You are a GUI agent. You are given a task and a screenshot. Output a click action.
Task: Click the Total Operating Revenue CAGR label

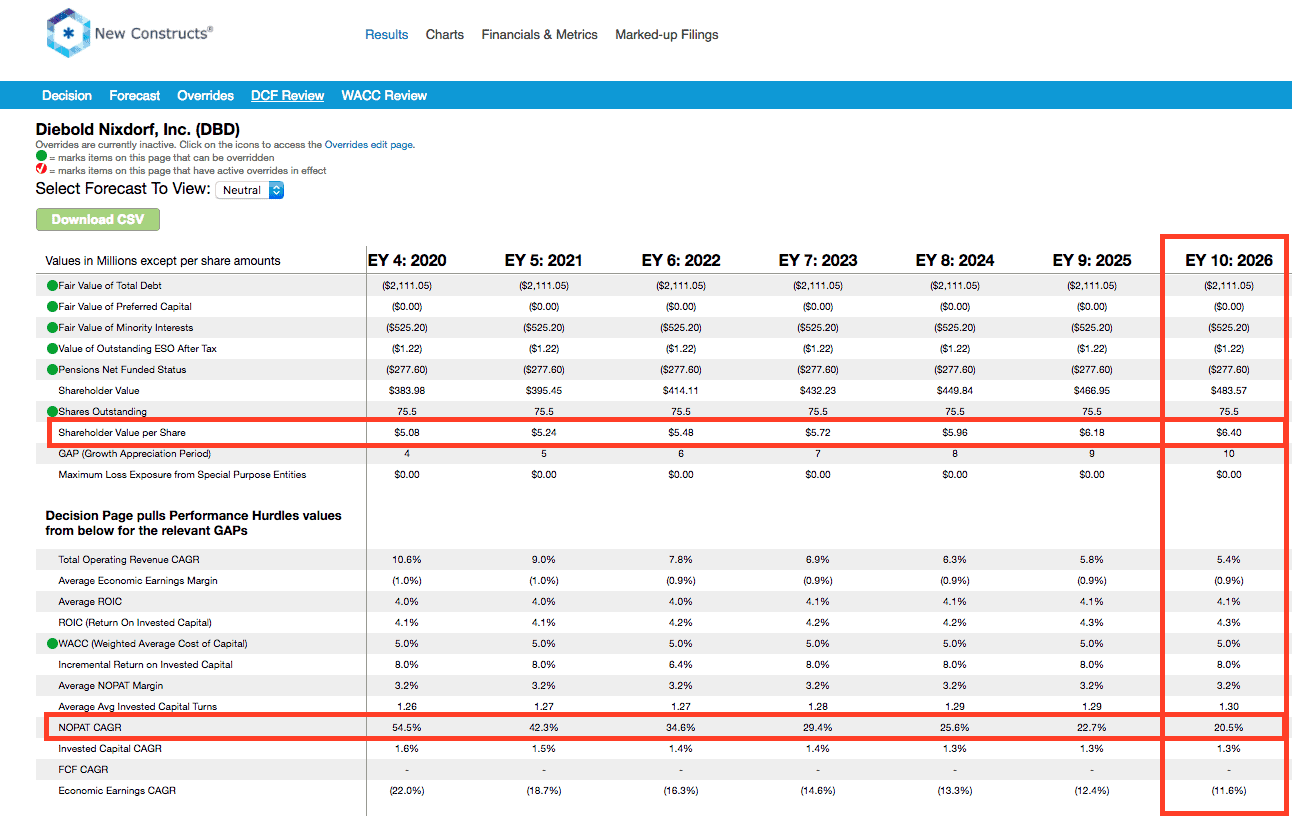pyautogui.click(x=131, y=560)
